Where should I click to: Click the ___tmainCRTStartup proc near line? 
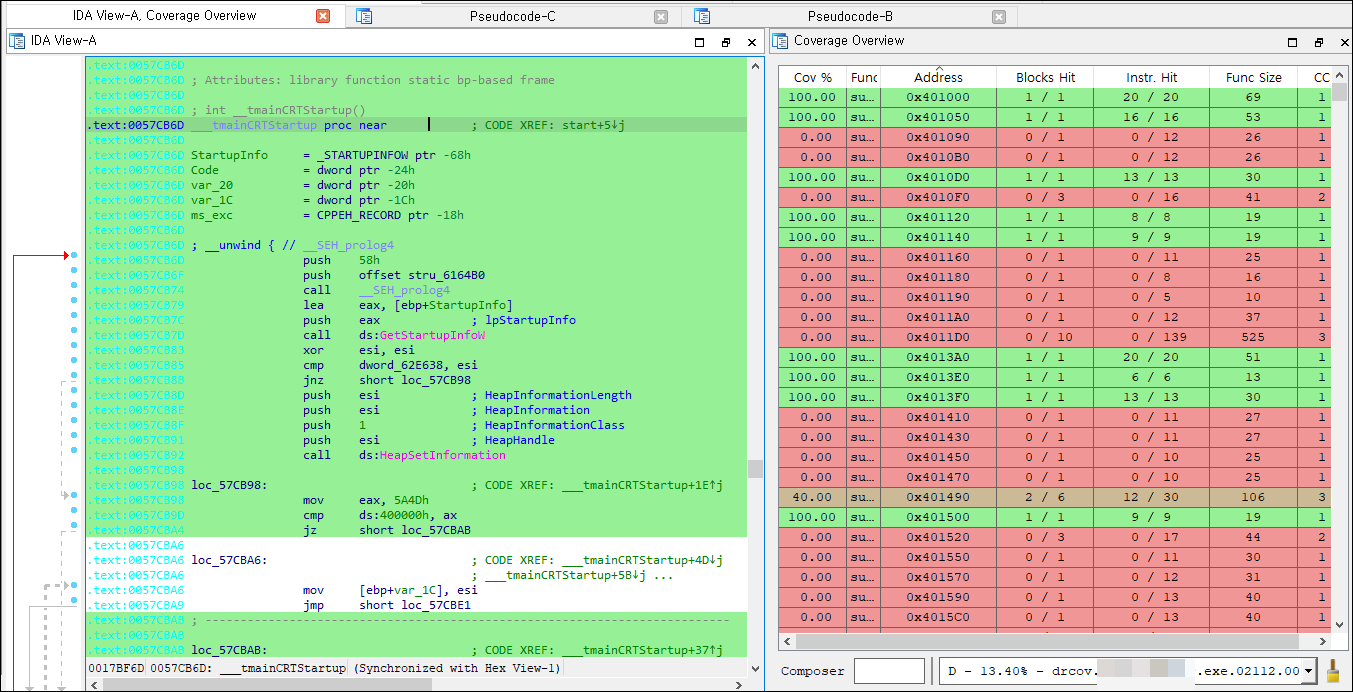click(x=416, y=125)
